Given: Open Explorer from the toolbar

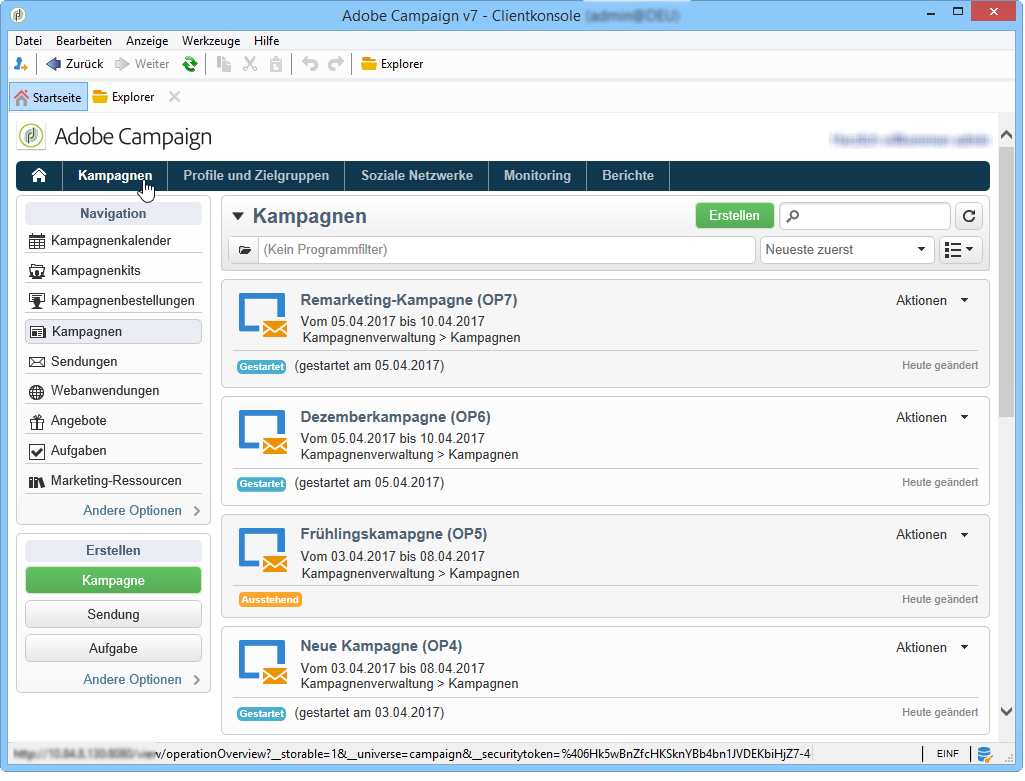Looking at the screenshot, I should [392, 64].
